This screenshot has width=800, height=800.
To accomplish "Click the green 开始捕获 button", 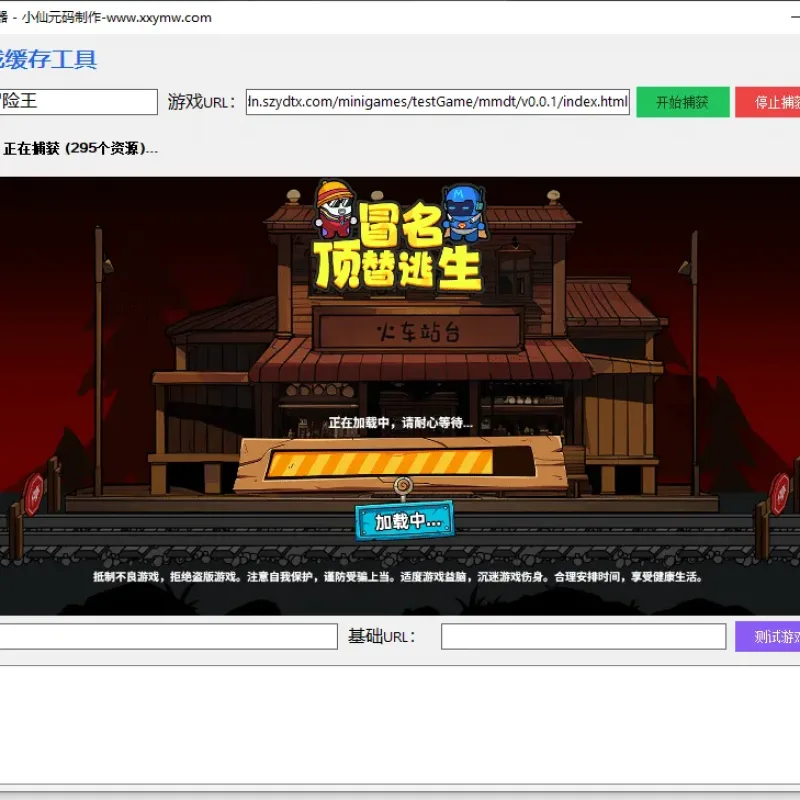I will coord(682,102).
